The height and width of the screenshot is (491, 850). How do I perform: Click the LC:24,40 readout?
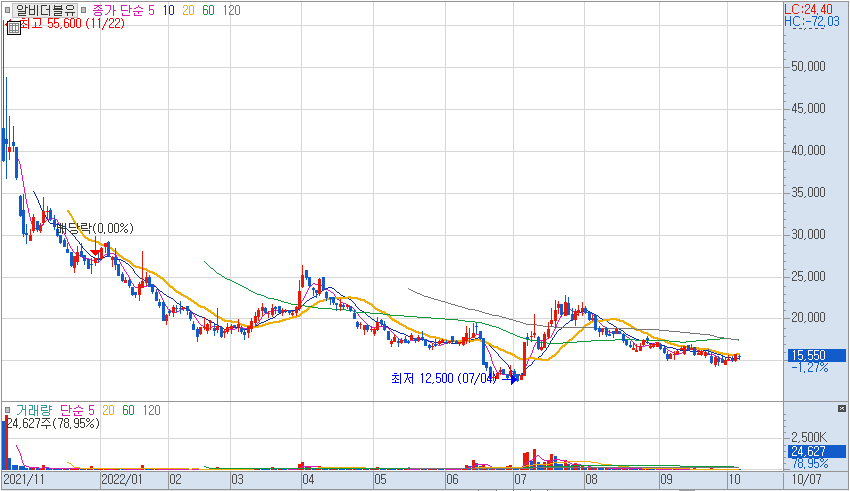click(808, 9)
